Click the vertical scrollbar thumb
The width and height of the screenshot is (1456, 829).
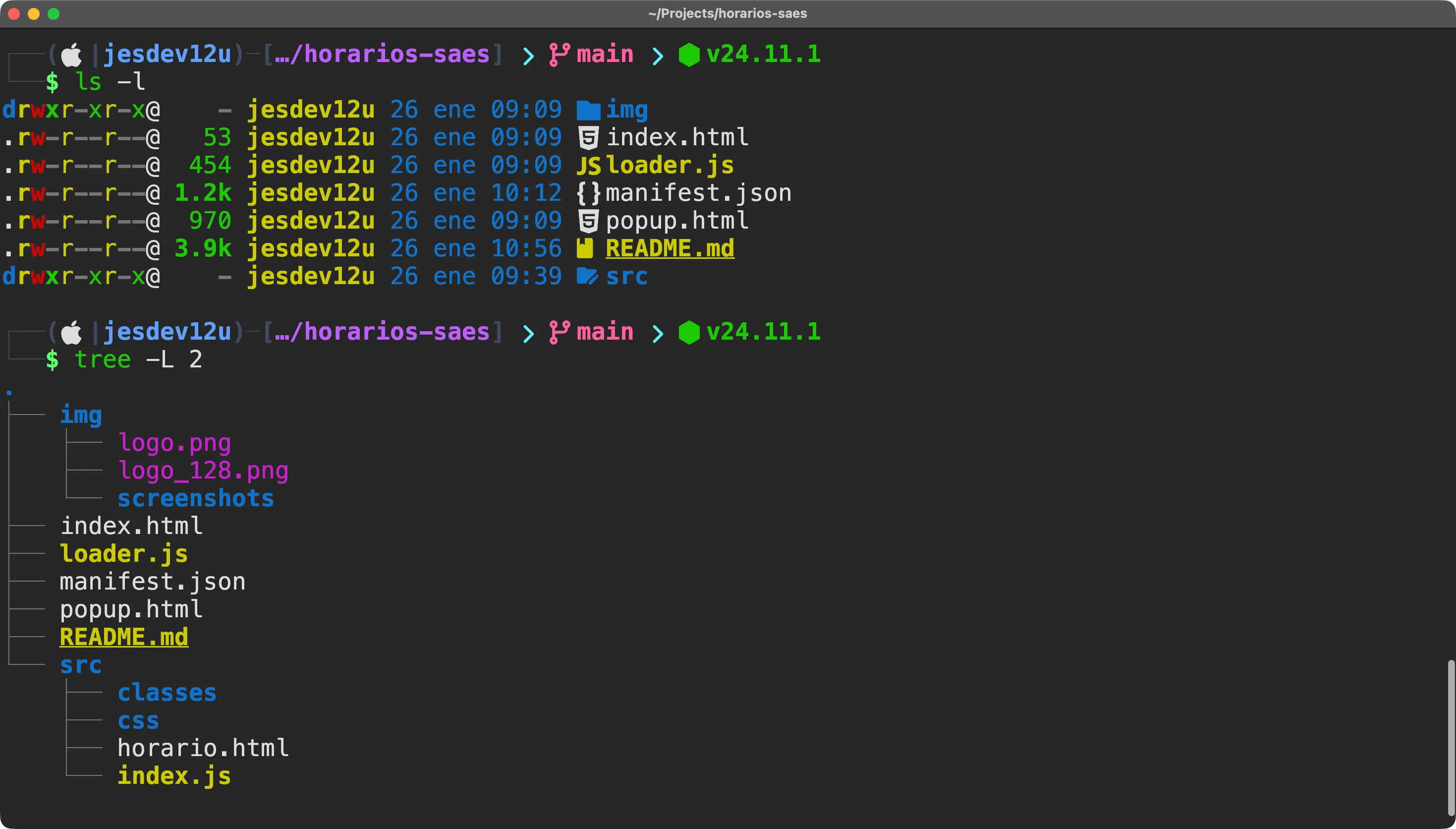1451,737
